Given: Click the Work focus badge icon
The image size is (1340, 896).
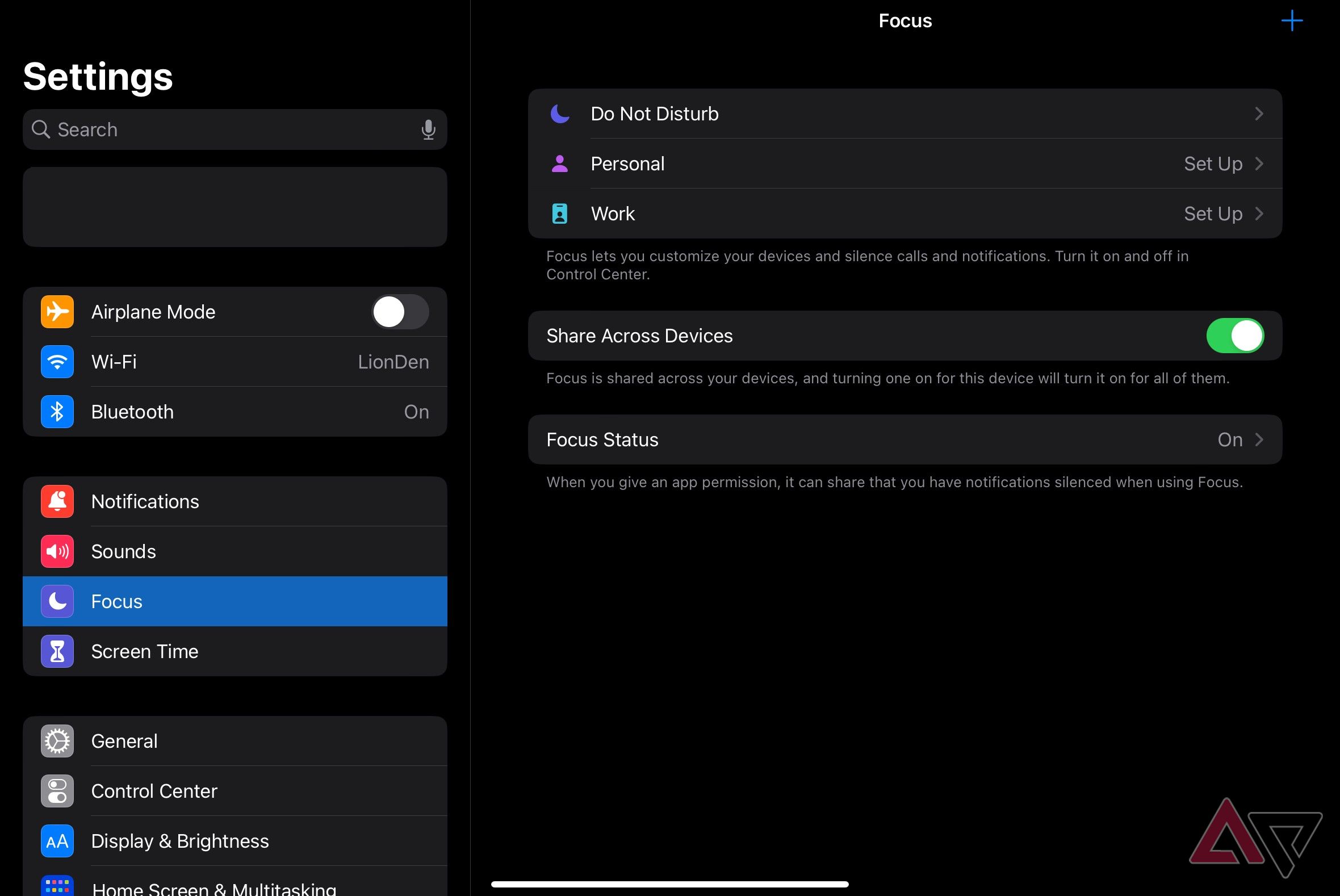Looking at the screenshot, I should 560,213.
